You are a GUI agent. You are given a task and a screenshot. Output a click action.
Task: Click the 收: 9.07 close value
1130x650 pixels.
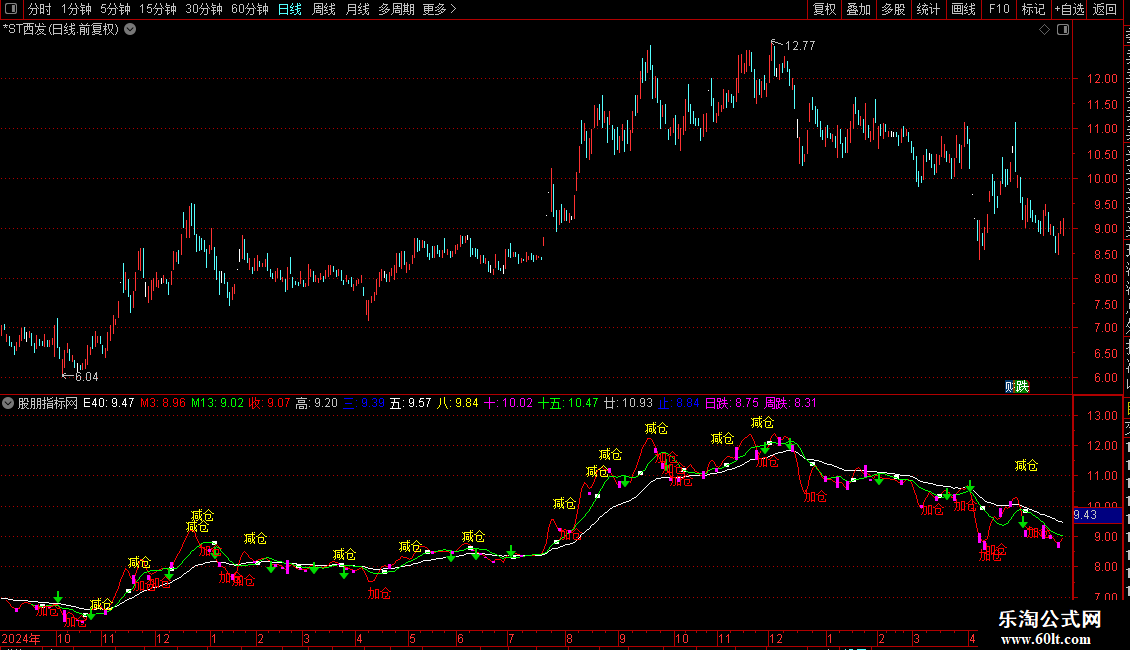click(270, 403)
